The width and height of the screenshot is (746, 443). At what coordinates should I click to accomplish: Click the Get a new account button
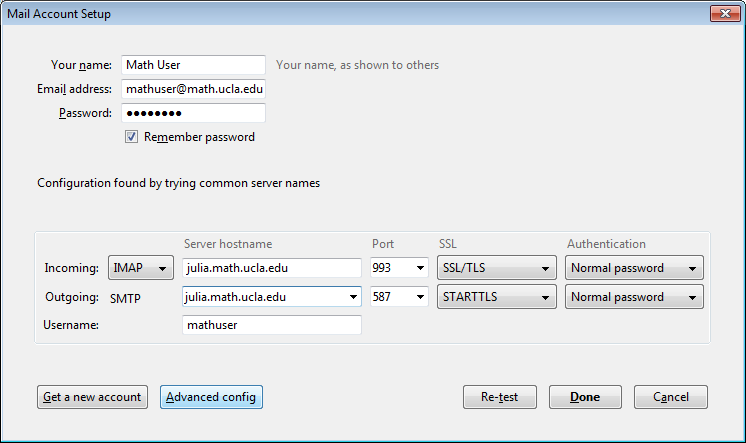(x=92, y=397)
